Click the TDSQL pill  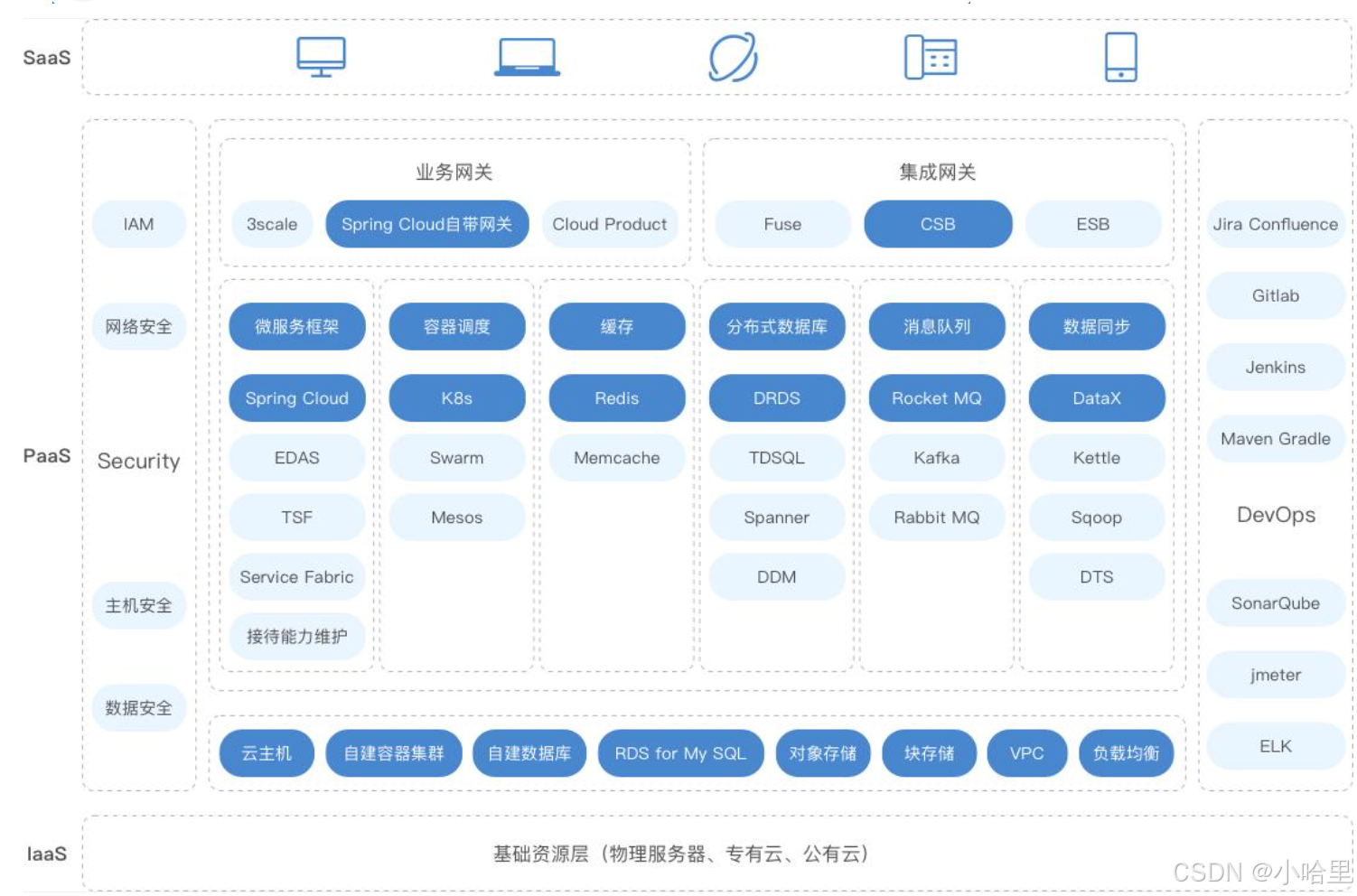[x=777, y=458]
